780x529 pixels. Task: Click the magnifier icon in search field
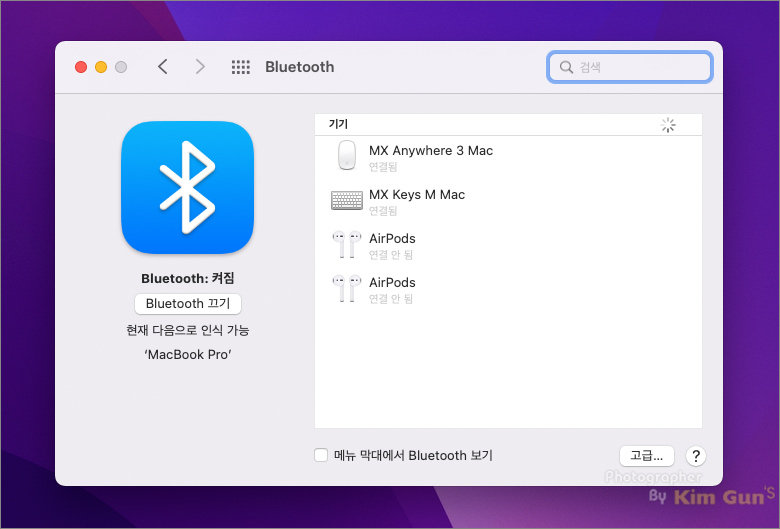566,67
